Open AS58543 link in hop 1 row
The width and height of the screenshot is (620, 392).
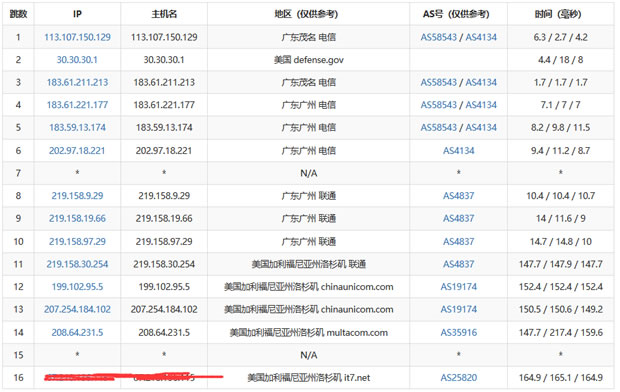pos(439,37)
